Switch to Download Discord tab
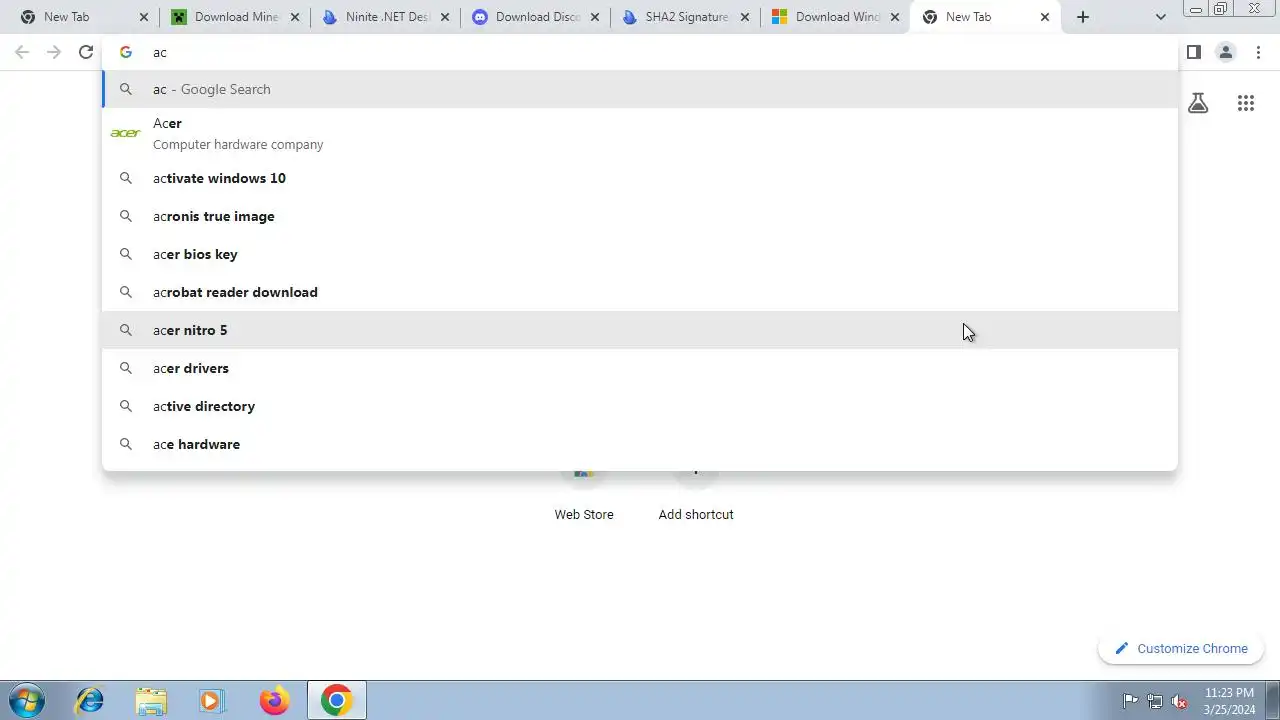This screenshot has width=1280, height=720. click(x=536, y=17)
